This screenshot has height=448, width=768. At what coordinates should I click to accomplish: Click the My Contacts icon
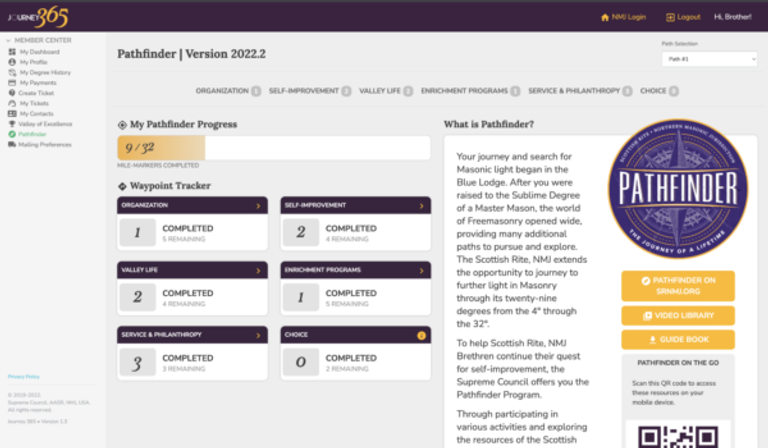coord(12,114)
